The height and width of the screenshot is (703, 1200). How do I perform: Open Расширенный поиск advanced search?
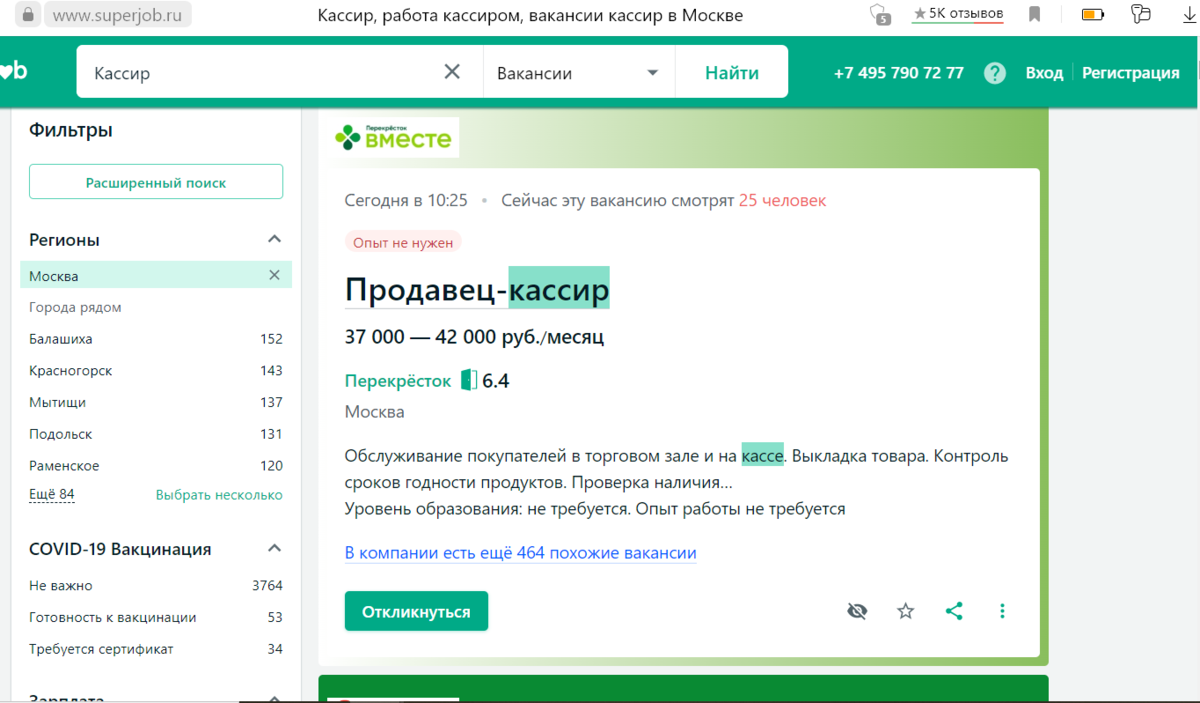156,183
